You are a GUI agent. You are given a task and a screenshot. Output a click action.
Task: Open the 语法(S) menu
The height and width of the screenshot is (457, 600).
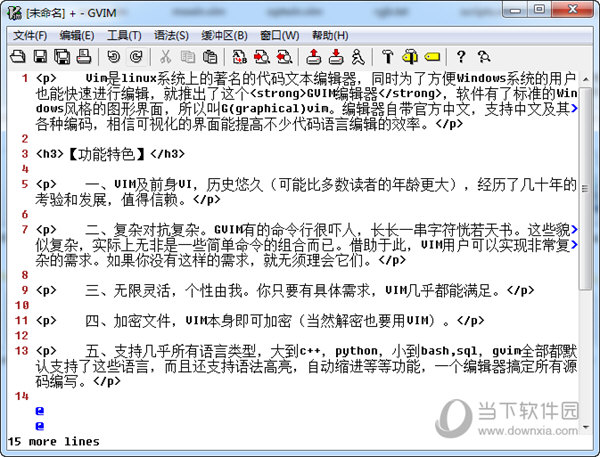coord(171,36)
